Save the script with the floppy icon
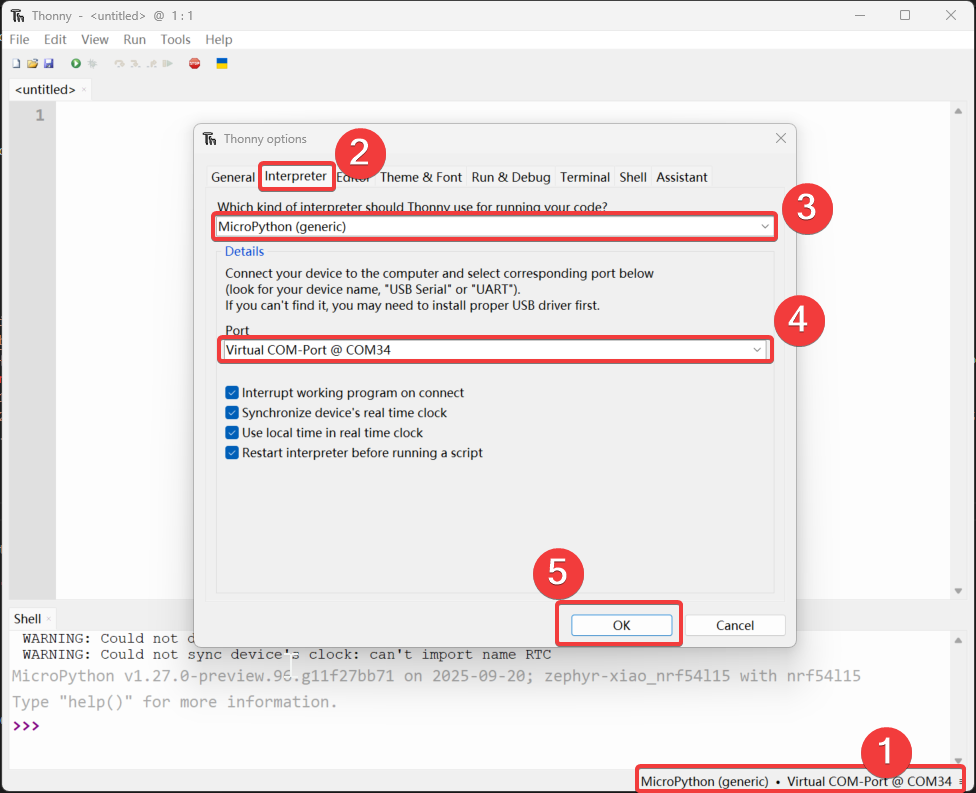976x793 pixels. tap(49, 63)
